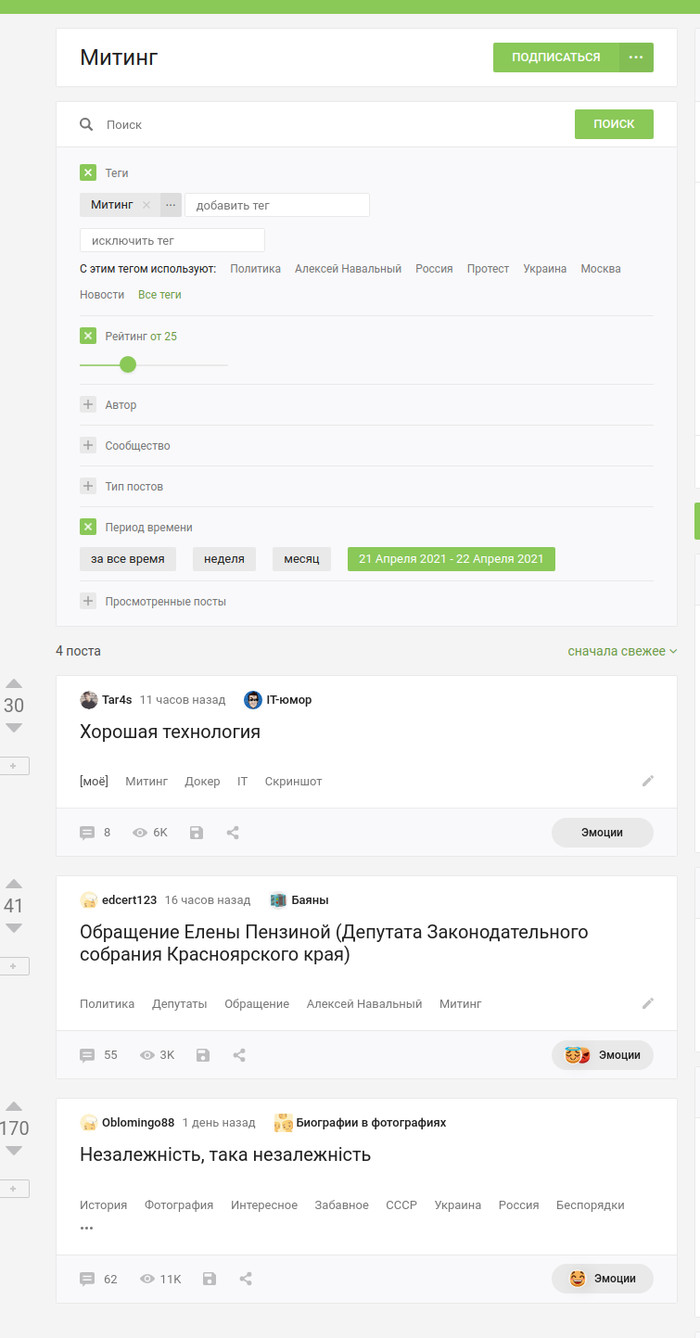
Task: Expand the Сообщество filter section
Action: (x=88, y=446)
